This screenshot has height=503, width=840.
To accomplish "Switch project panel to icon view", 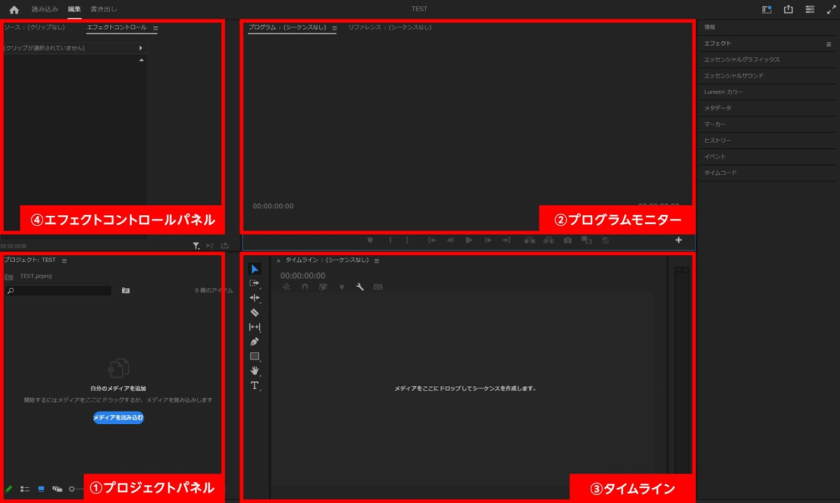I will [41, 489].
